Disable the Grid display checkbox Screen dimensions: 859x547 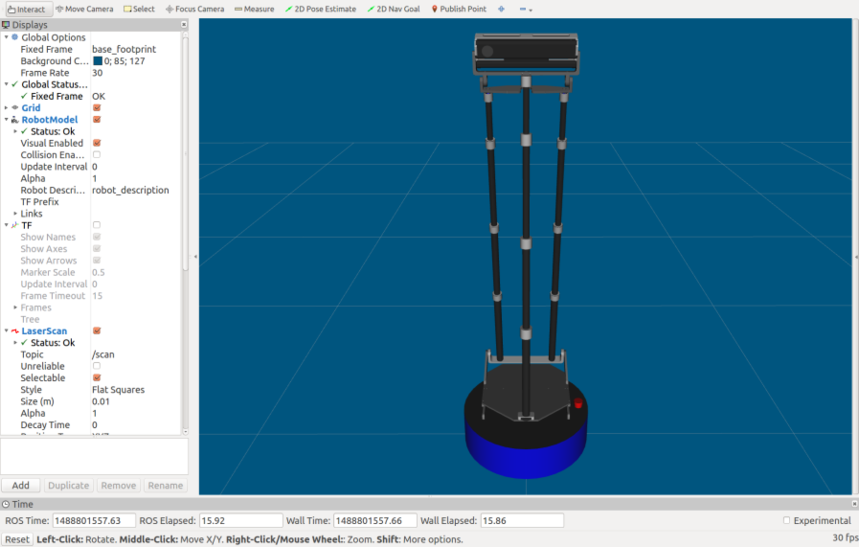pos(97,108)
